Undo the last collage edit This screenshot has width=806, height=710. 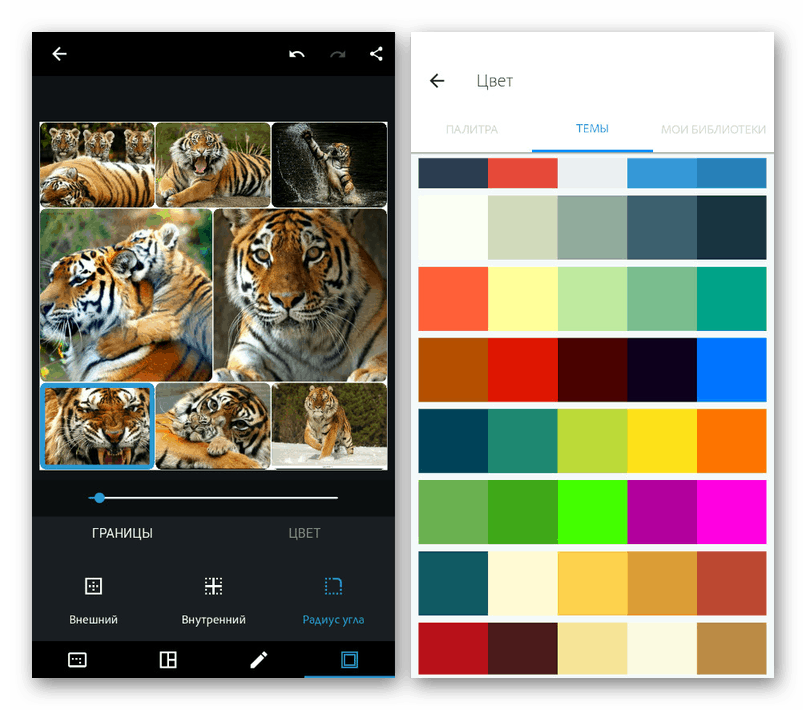(297, 53)
